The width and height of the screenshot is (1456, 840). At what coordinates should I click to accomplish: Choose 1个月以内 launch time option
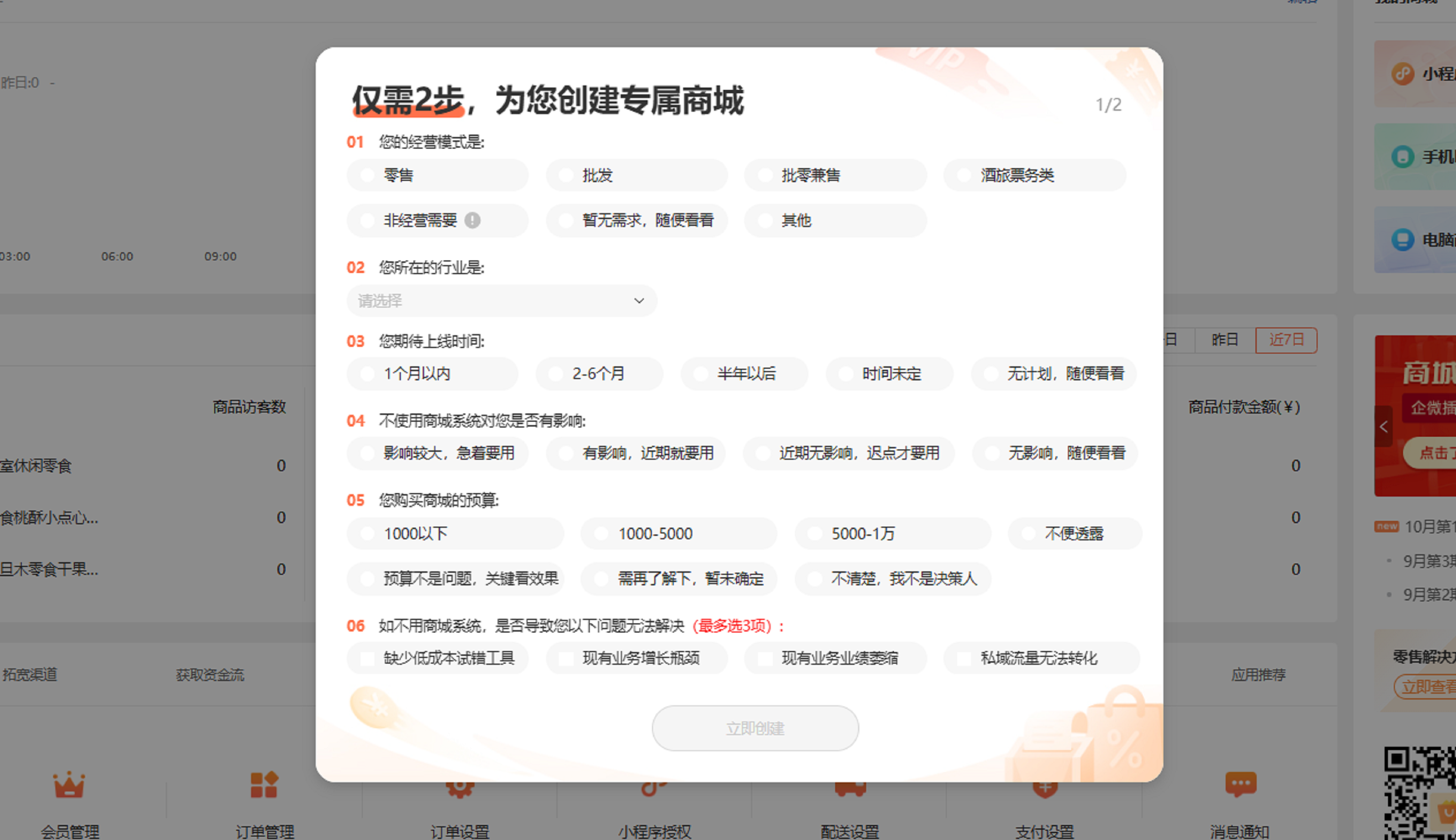[x=367, y=374]
